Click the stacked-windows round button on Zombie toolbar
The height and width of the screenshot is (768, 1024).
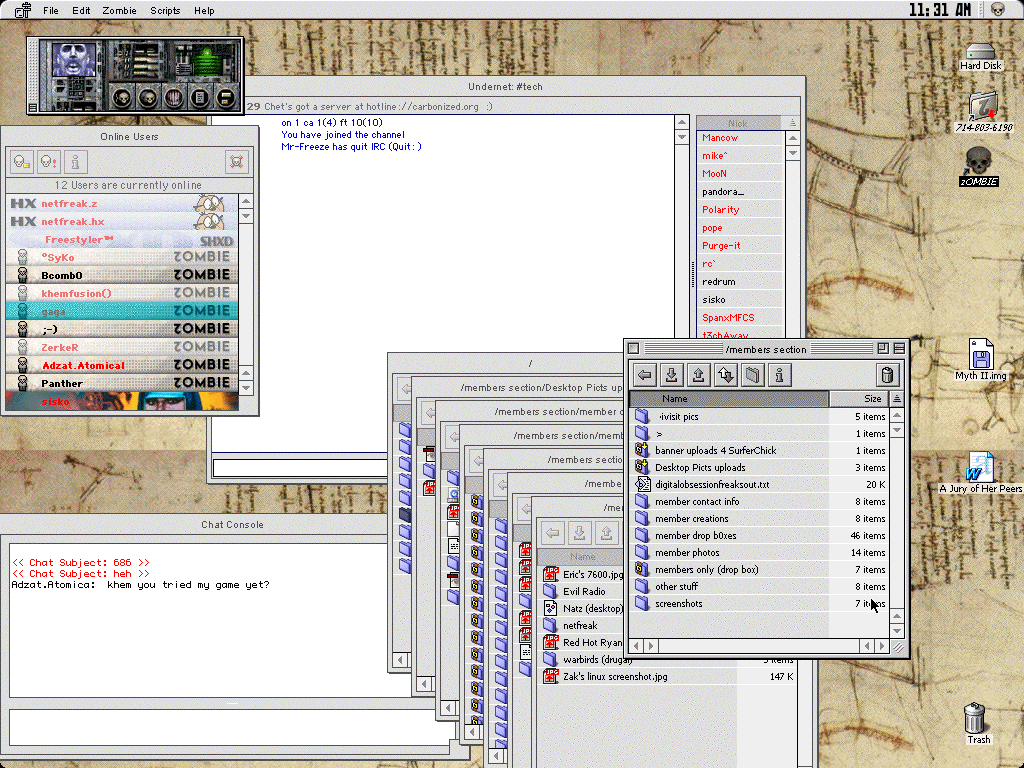pos(225,98)
